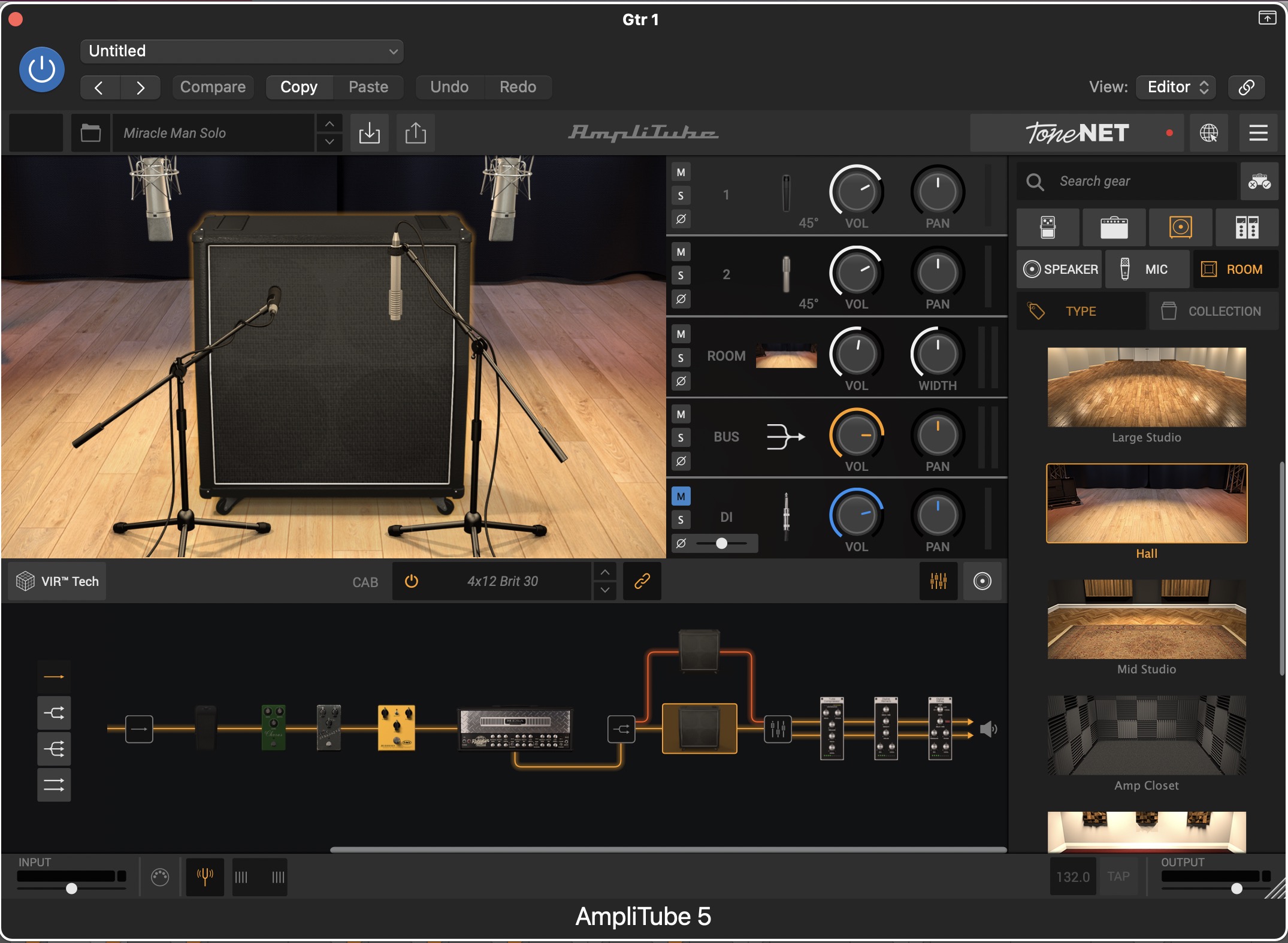The width and height of the screenshot is (1288, 943).
Task: Click the VIR Tech button
Action: (x=58, y=581)
